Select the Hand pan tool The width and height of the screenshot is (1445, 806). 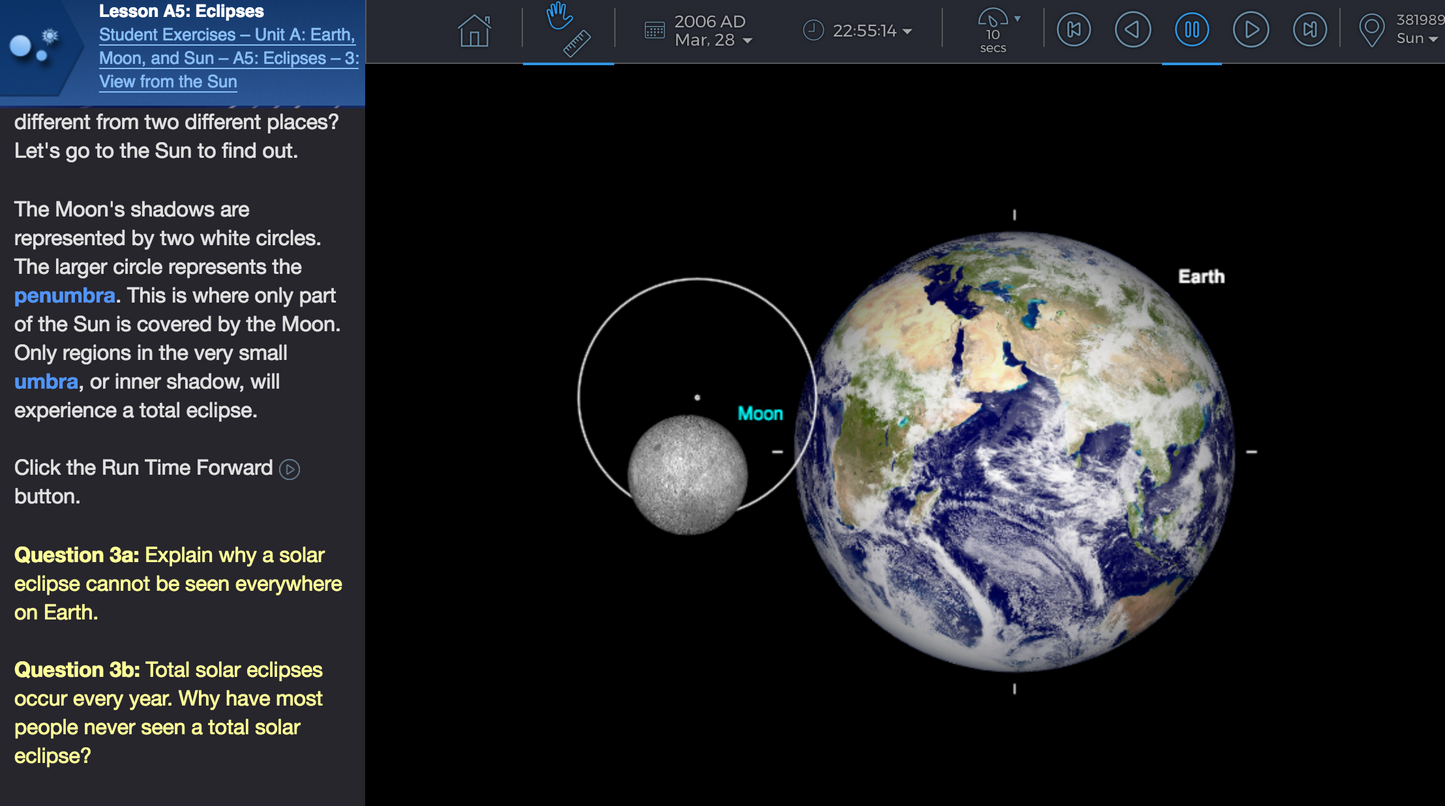coord(559,20)
